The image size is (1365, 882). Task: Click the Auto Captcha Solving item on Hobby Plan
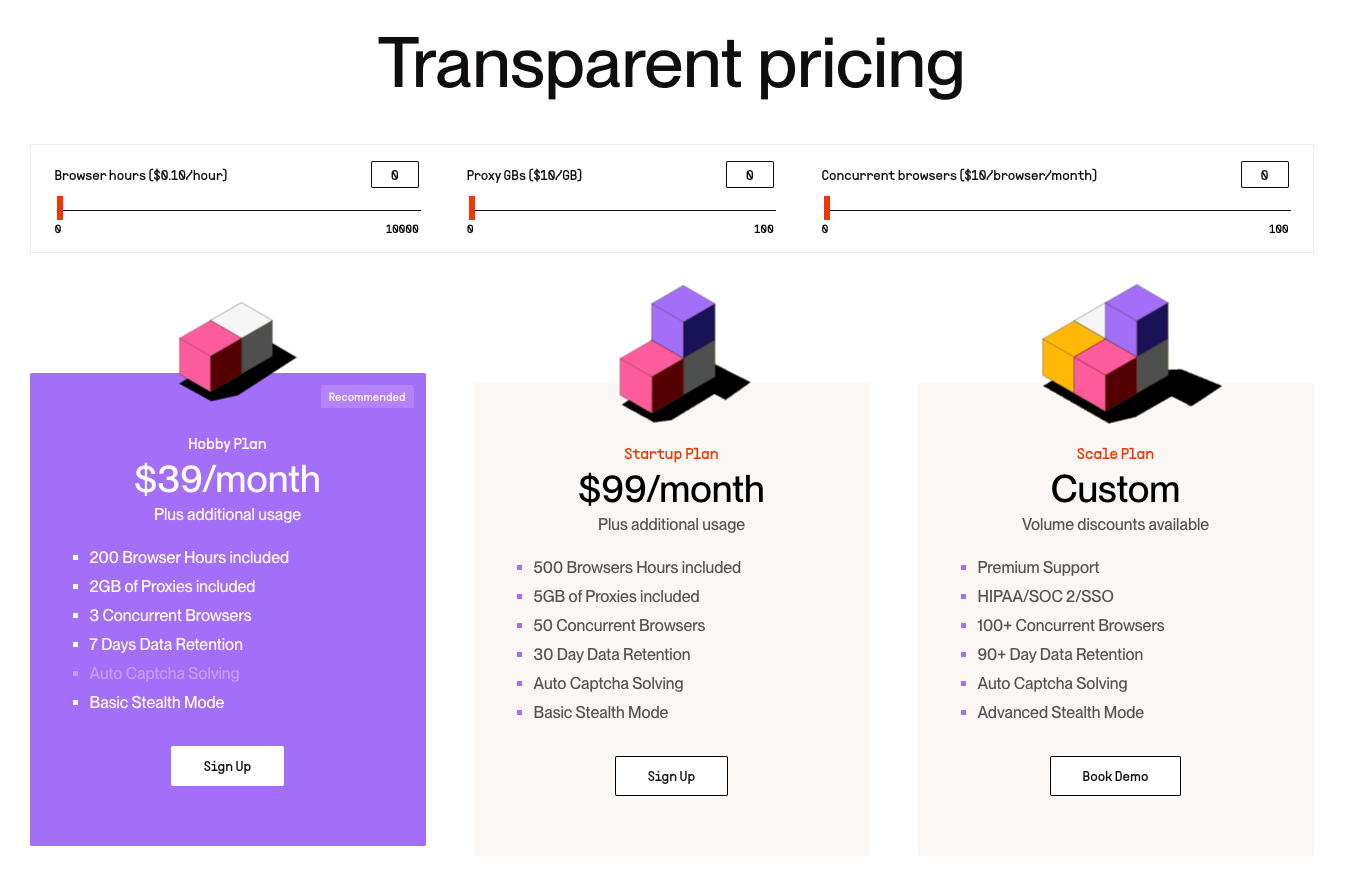coord(164,673)
